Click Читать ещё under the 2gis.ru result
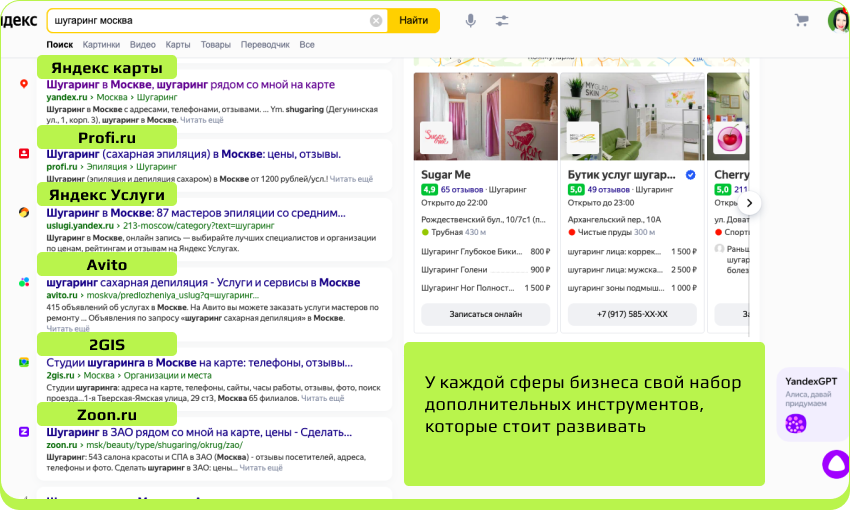Viewport: 850px width, 510px height. (x=323, y=398)
